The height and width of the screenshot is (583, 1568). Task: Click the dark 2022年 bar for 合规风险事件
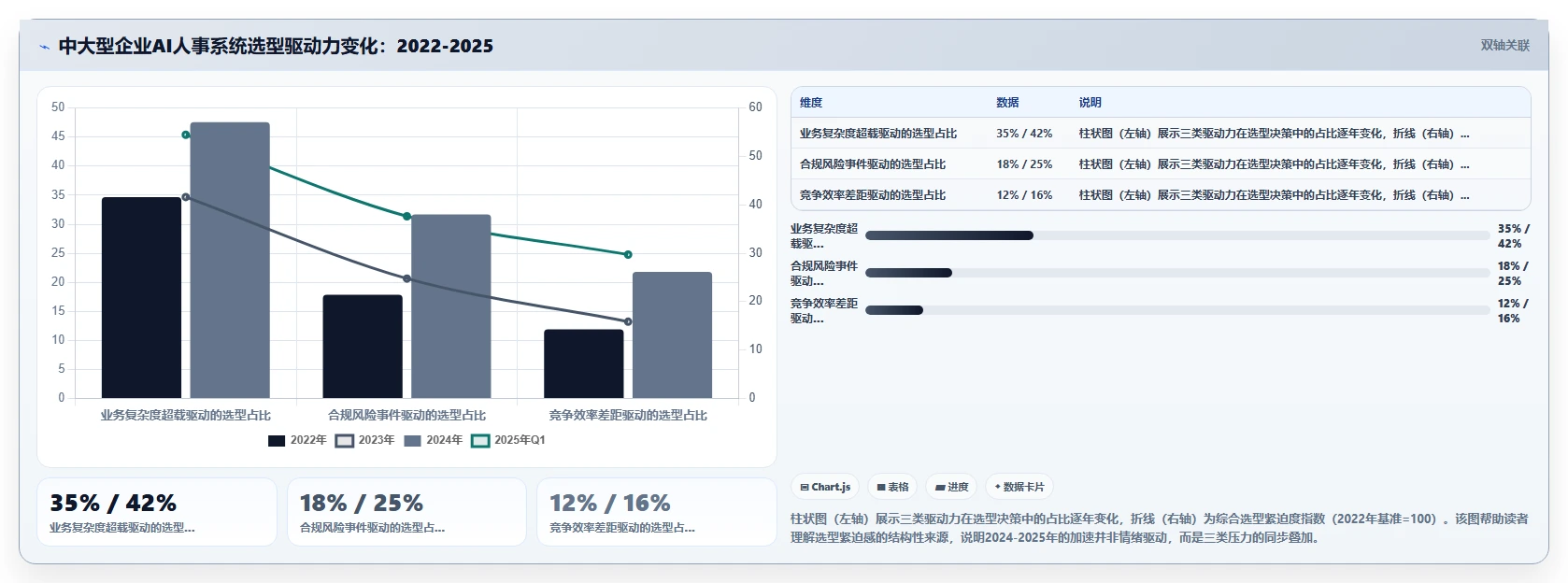point(363,347)
